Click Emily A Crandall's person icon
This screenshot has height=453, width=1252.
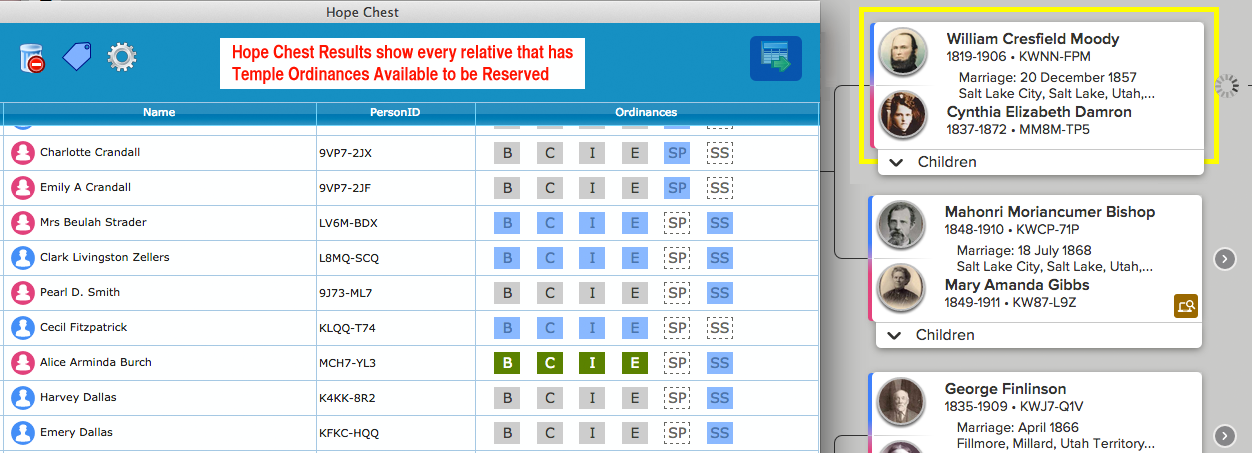22,188
